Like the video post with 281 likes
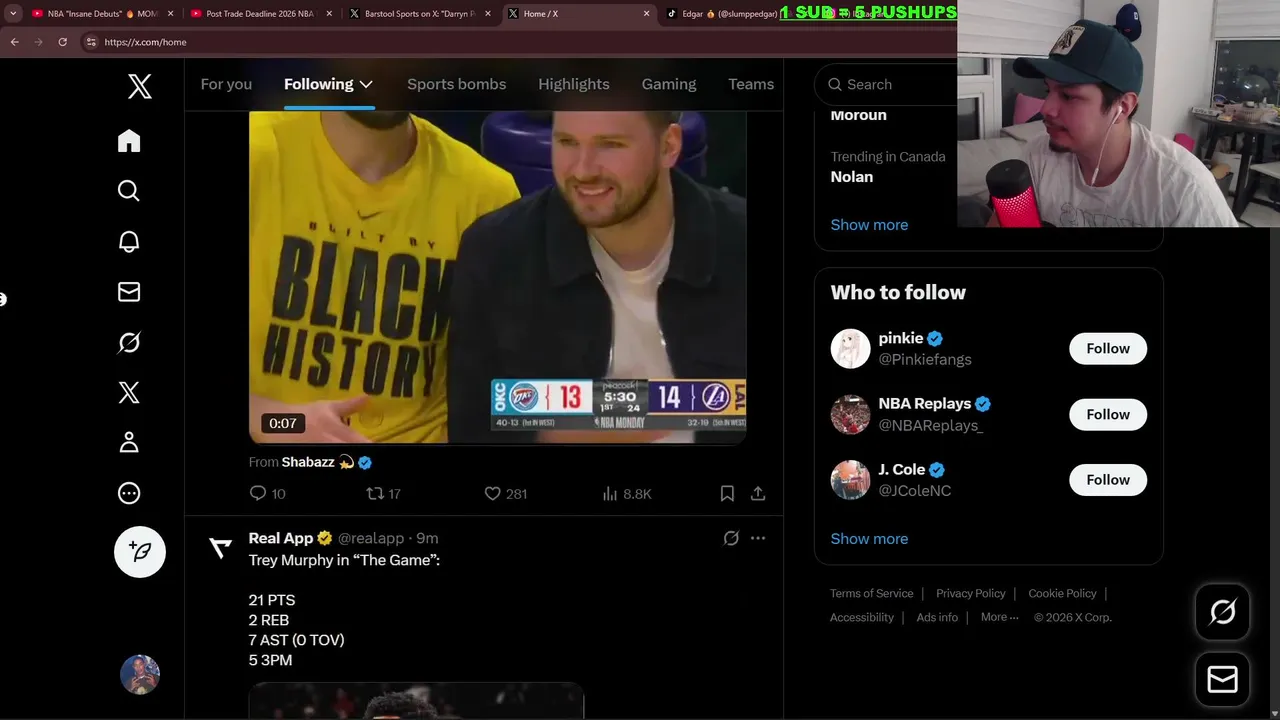Image resolution: width=1280 pixels, height=720 pixels. coord(505,493)
